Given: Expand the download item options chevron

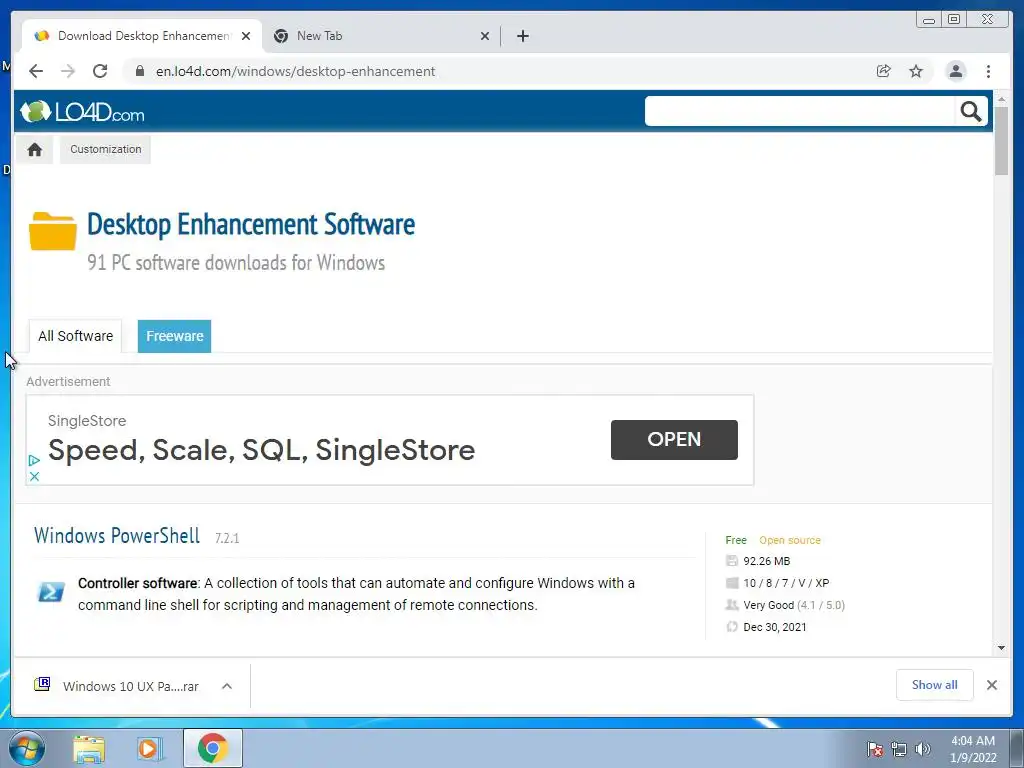Looking at the screenshot, I should click(227, 686).
